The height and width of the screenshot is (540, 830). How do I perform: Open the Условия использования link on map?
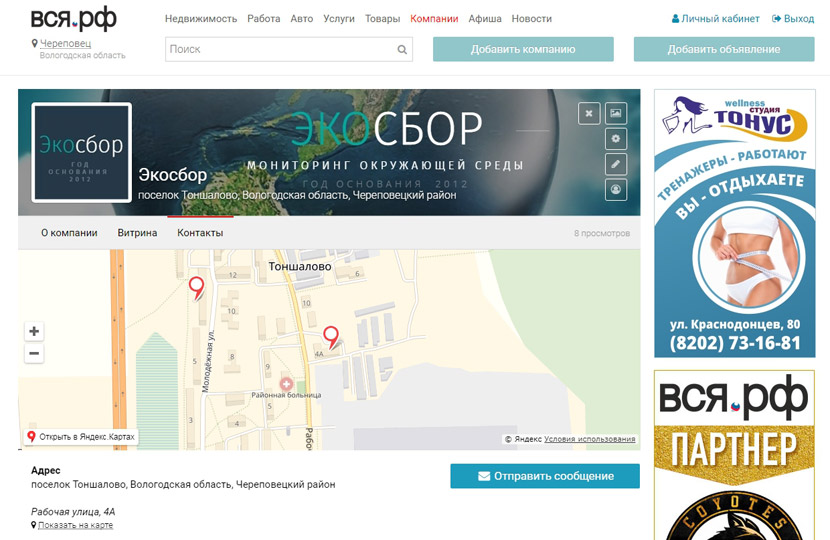pyautogui.click(x=590, y=439)
